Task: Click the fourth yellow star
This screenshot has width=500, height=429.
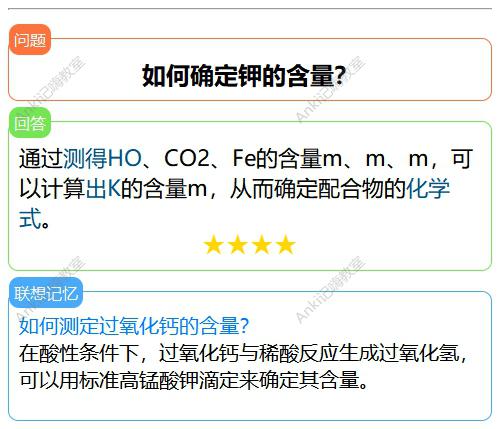Action: click(286, 244)
